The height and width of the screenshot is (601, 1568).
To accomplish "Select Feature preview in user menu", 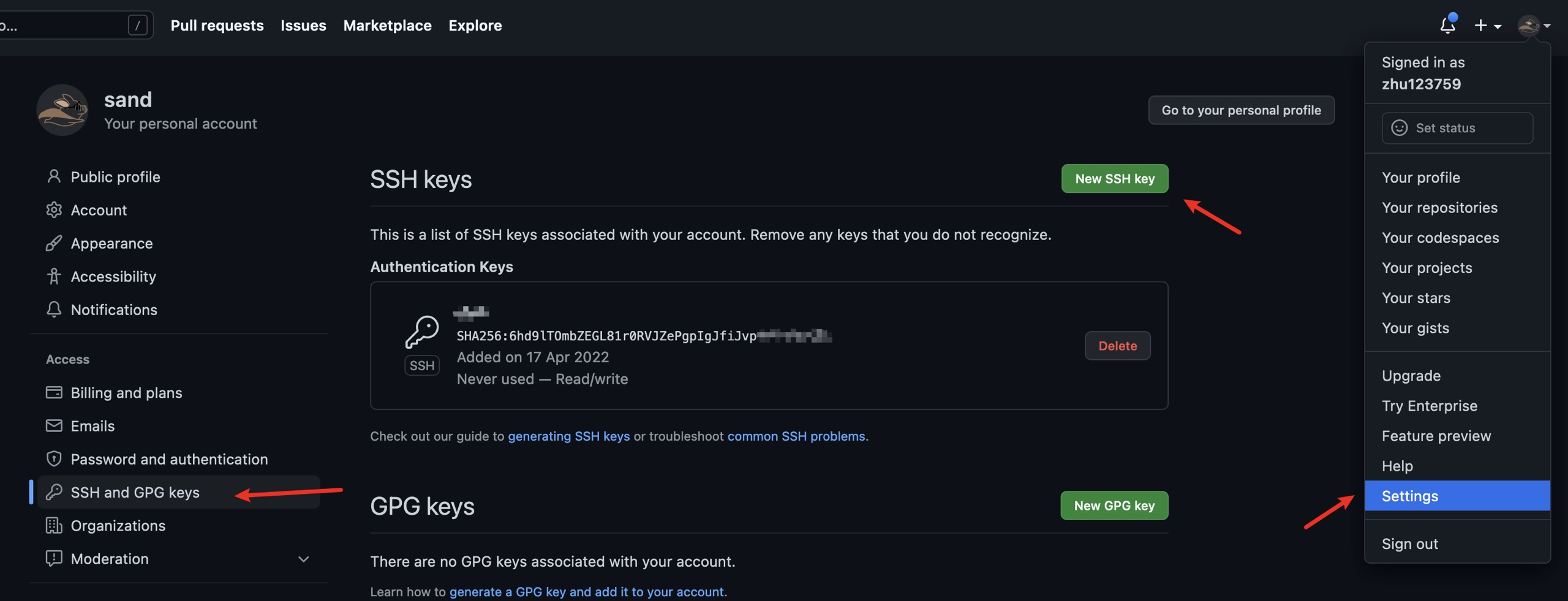I will [x=1457, y=436].
